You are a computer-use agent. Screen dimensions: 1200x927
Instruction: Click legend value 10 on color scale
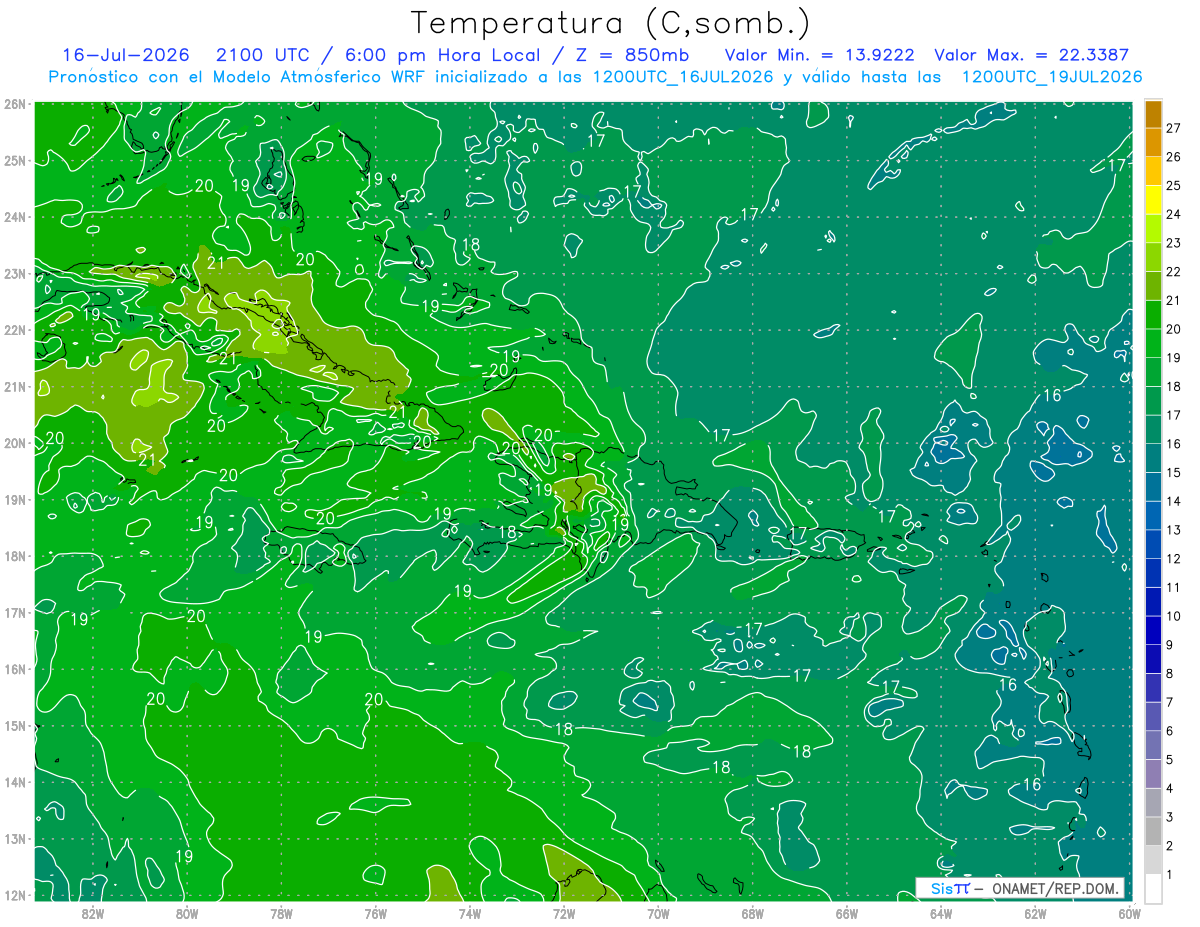click(1173, 617)
